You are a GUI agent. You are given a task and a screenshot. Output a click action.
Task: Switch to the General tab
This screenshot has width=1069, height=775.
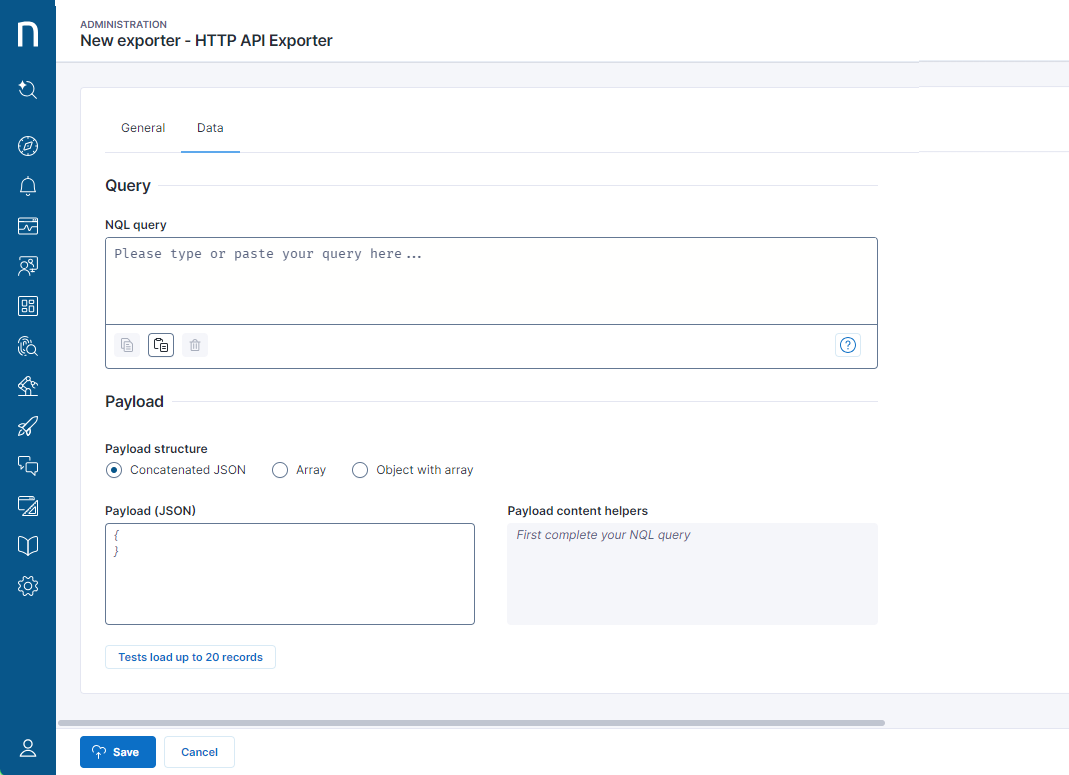(143, 127)
